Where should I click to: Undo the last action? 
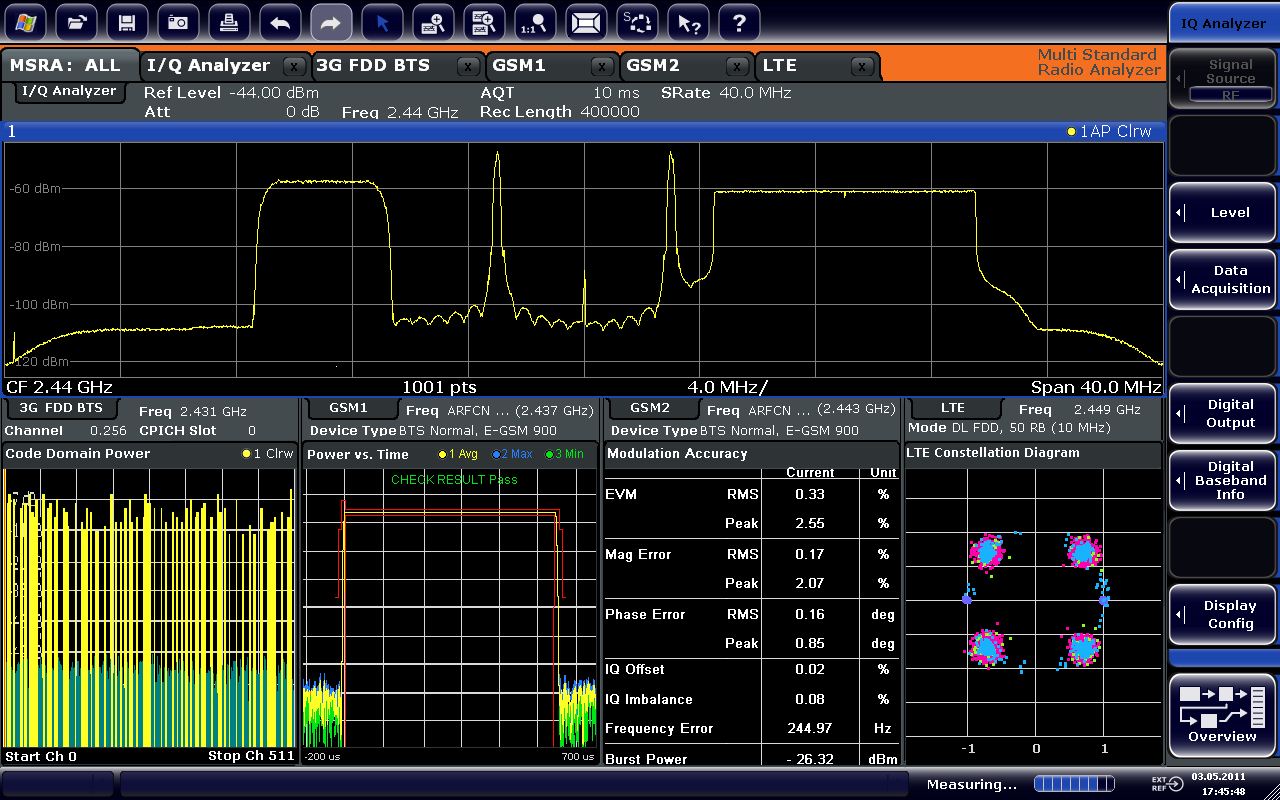(x=281, y=22)
